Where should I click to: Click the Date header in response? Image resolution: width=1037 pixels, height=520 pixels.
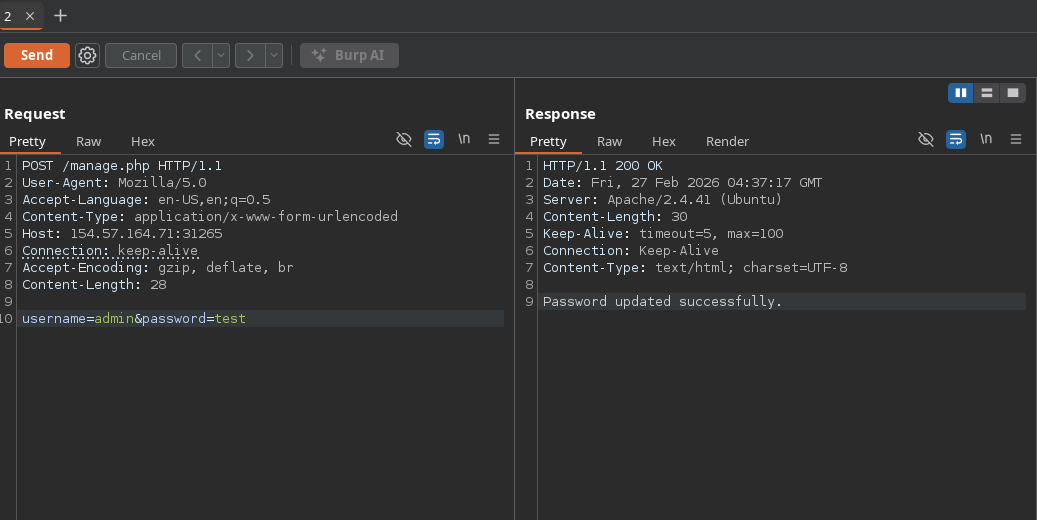coord(683,183)
